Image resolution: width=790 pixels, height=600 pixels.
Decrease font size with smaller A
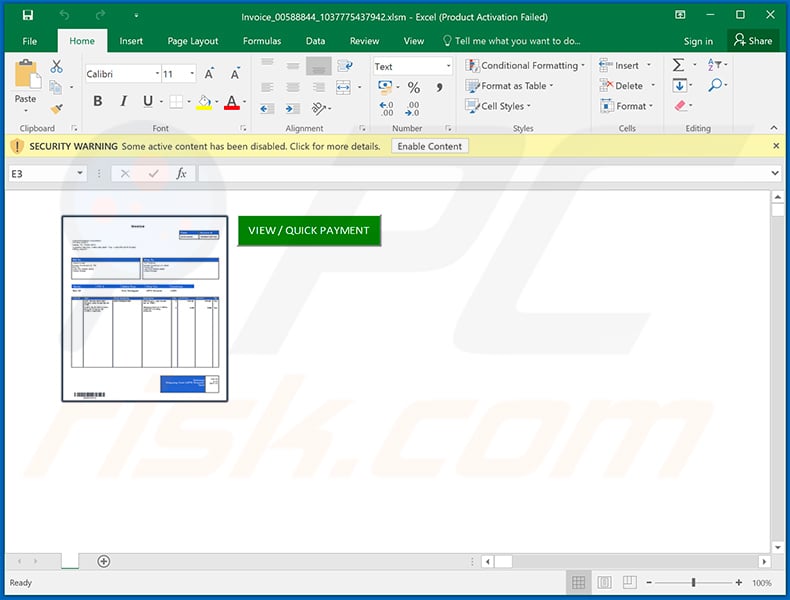coord(235,74)
